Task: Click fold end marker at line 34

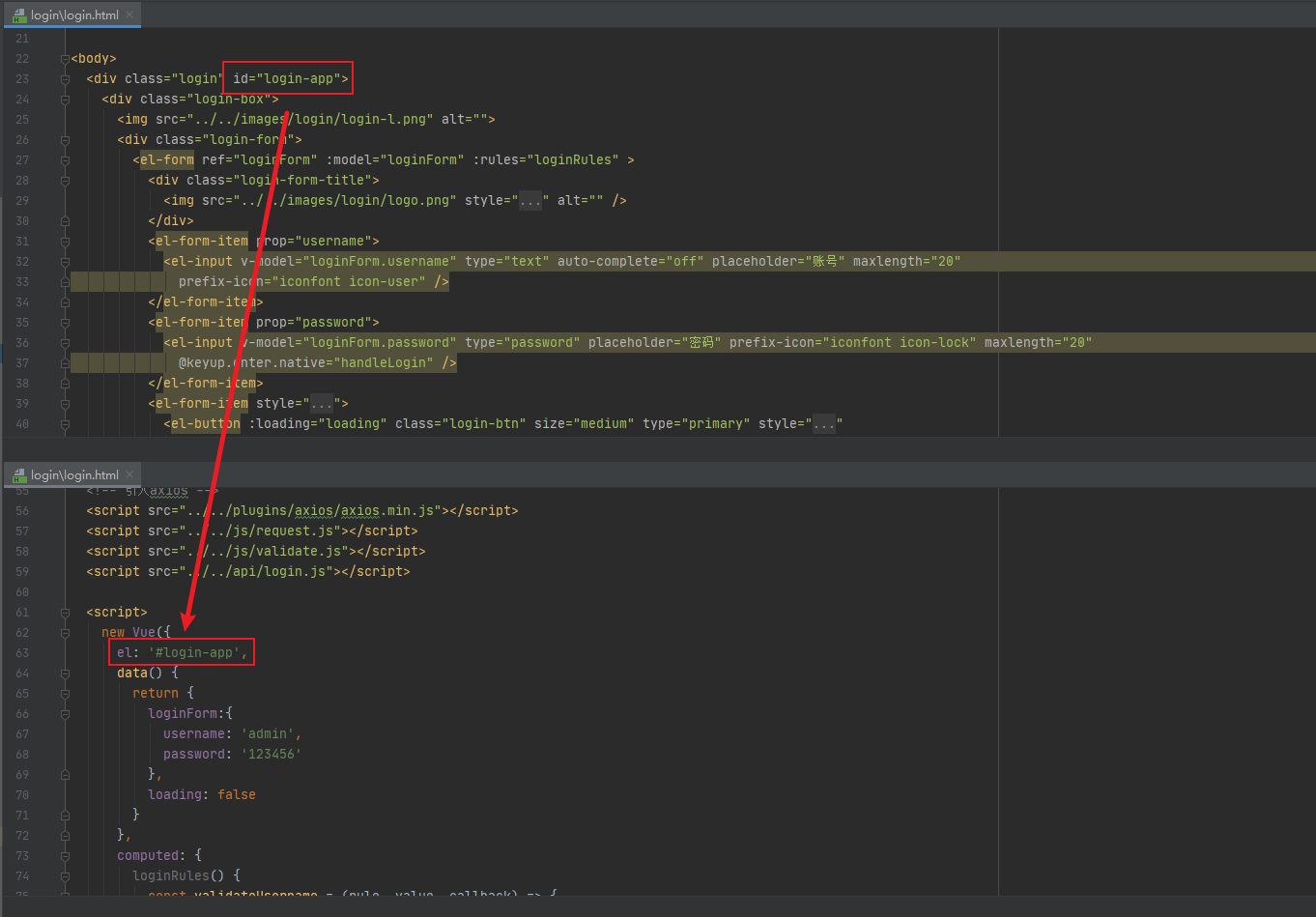Action: pos(65,302)
